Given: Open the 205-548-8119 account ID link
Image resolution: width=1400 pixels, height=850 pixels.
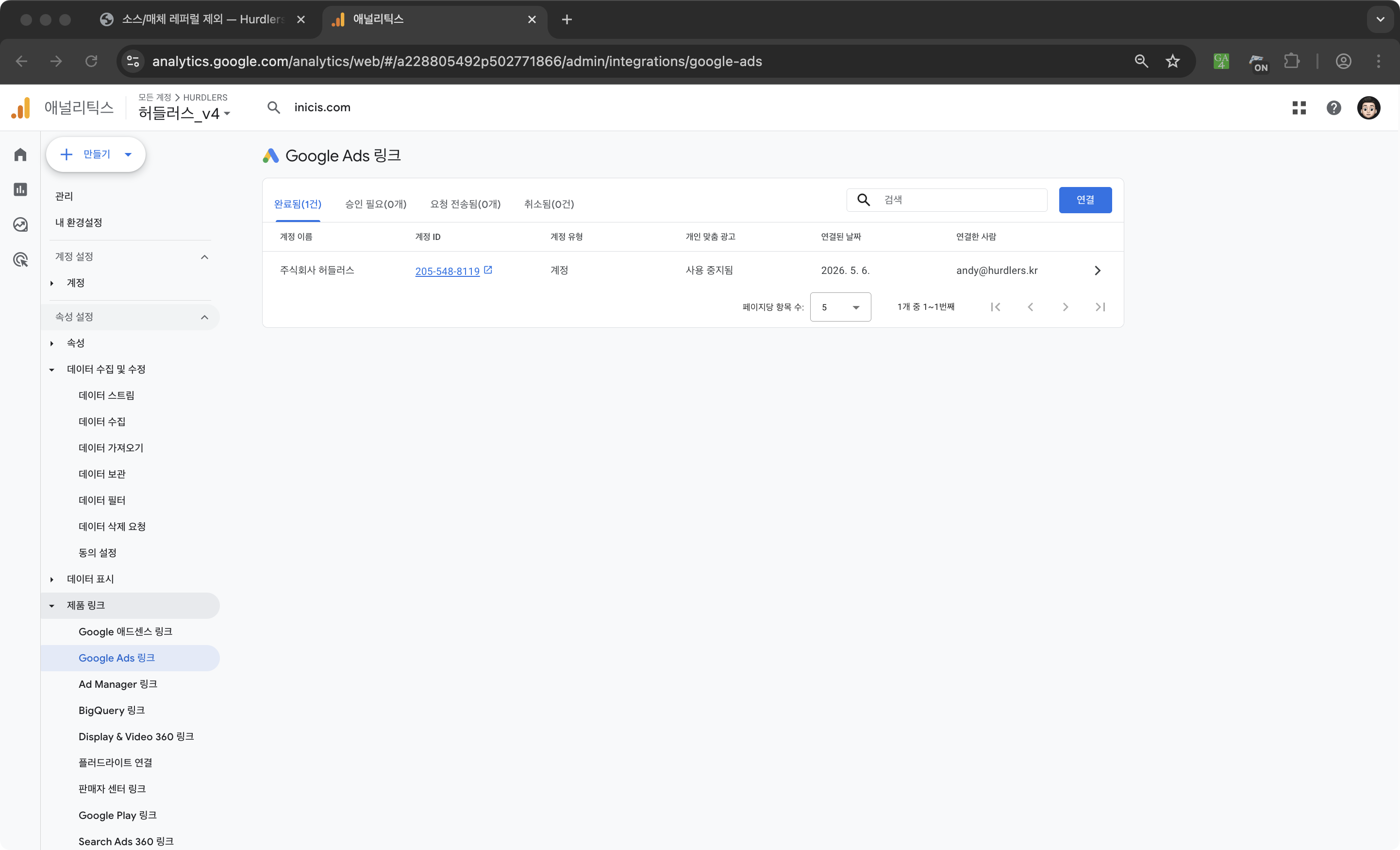Looking at the screenshot, I should (x=447, y=271).
